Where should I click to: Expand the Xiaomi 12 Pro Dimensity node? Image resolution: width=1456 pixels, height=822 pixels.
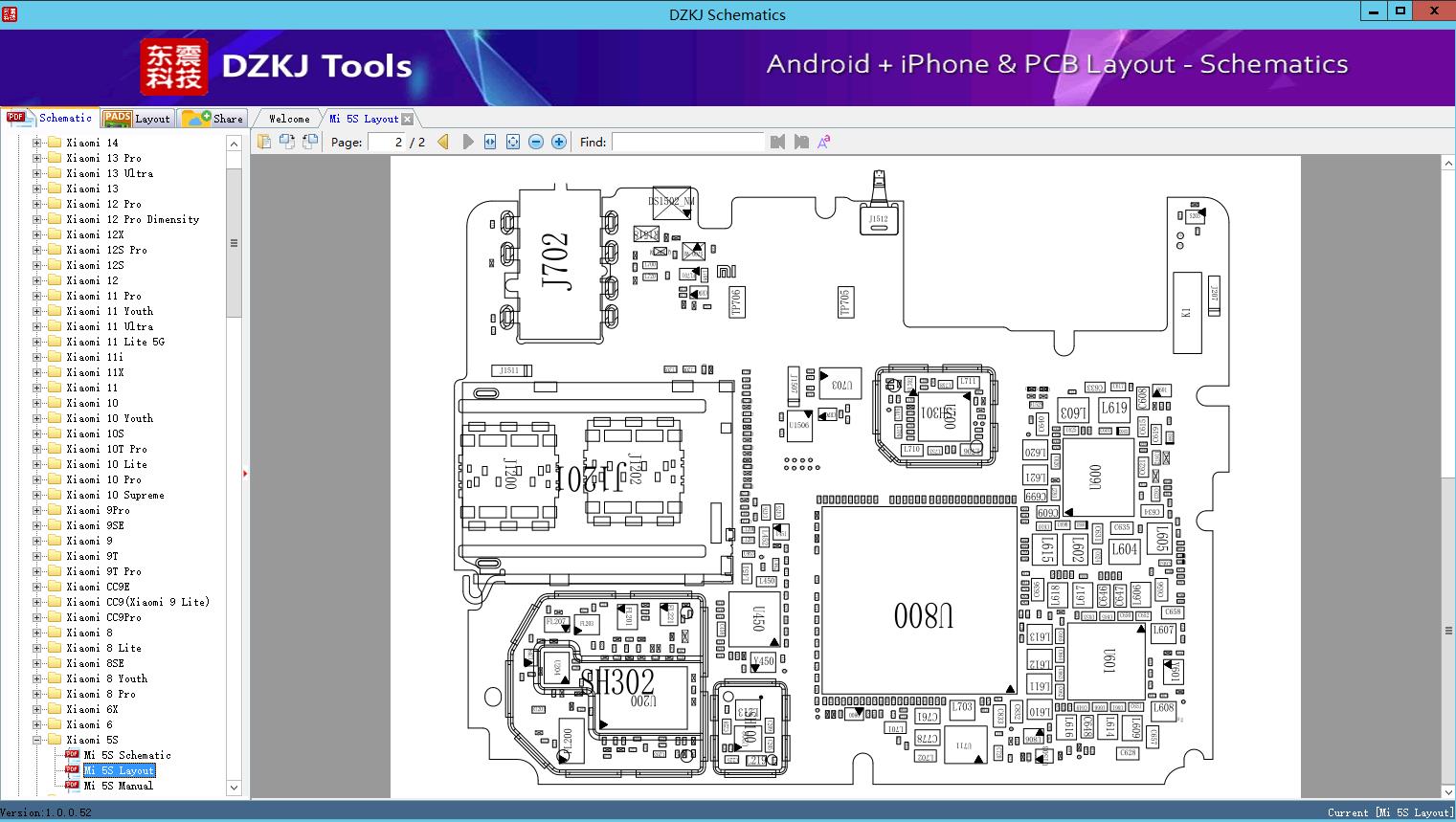tap(36, 219)
